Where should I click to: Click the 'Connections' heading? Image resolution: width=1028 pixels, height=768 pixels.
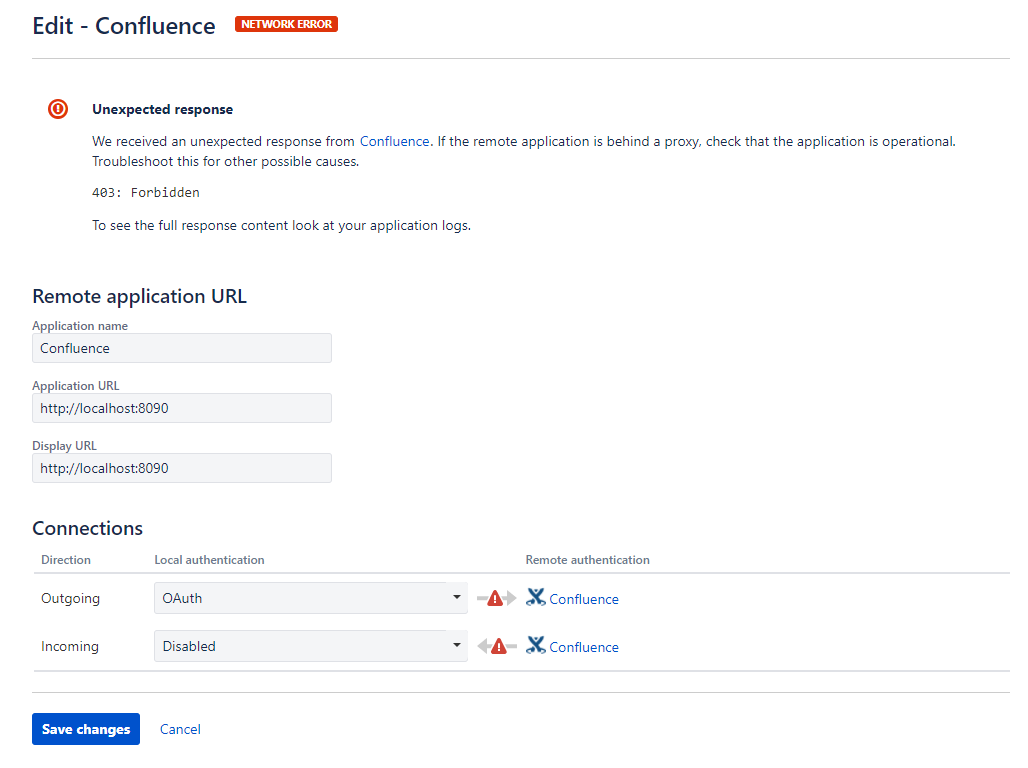click(87, 529)
